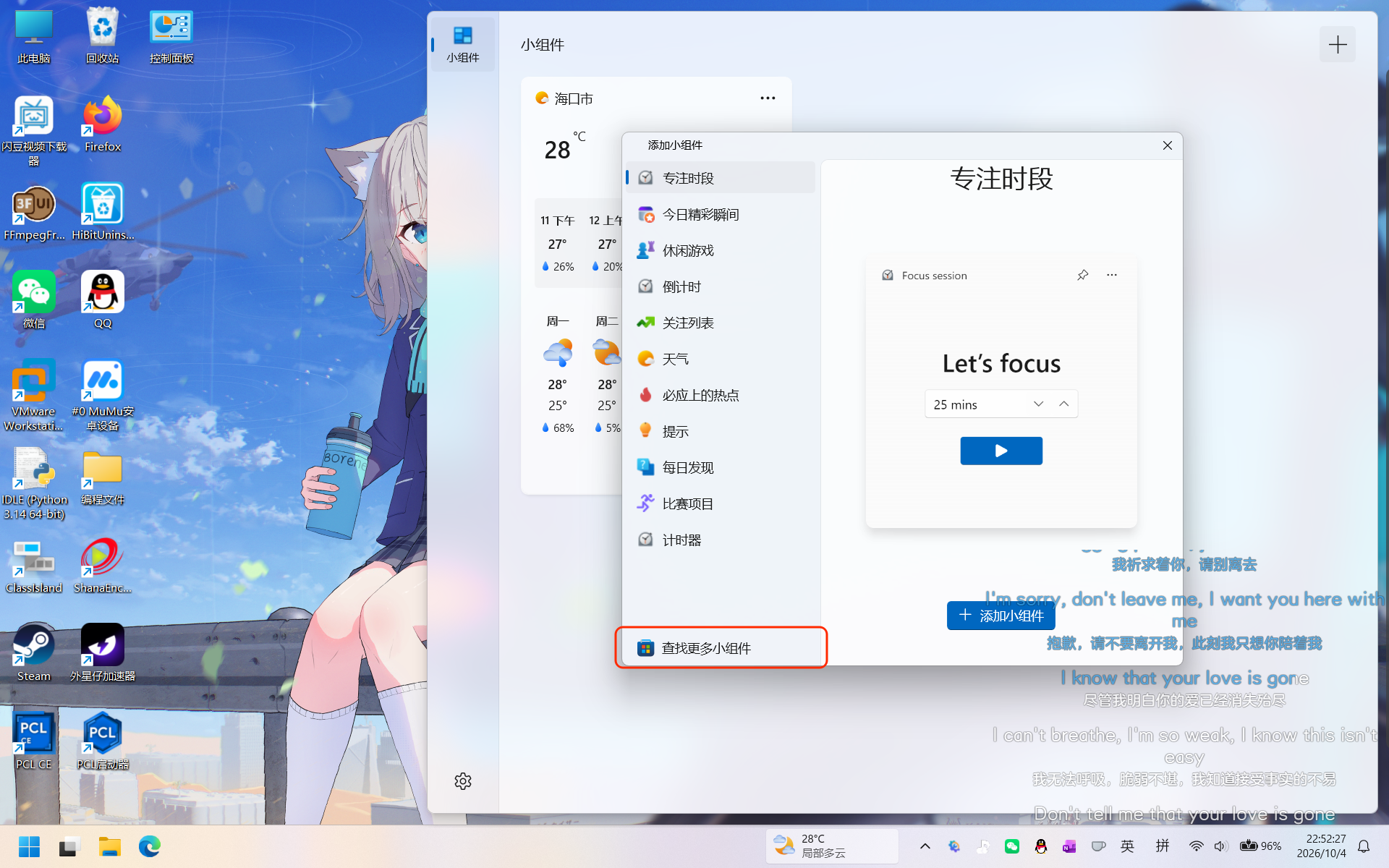Screen dimensions: 1389x868
Task: Open File Explorer from taskbar
Action: tap(110, 846)
